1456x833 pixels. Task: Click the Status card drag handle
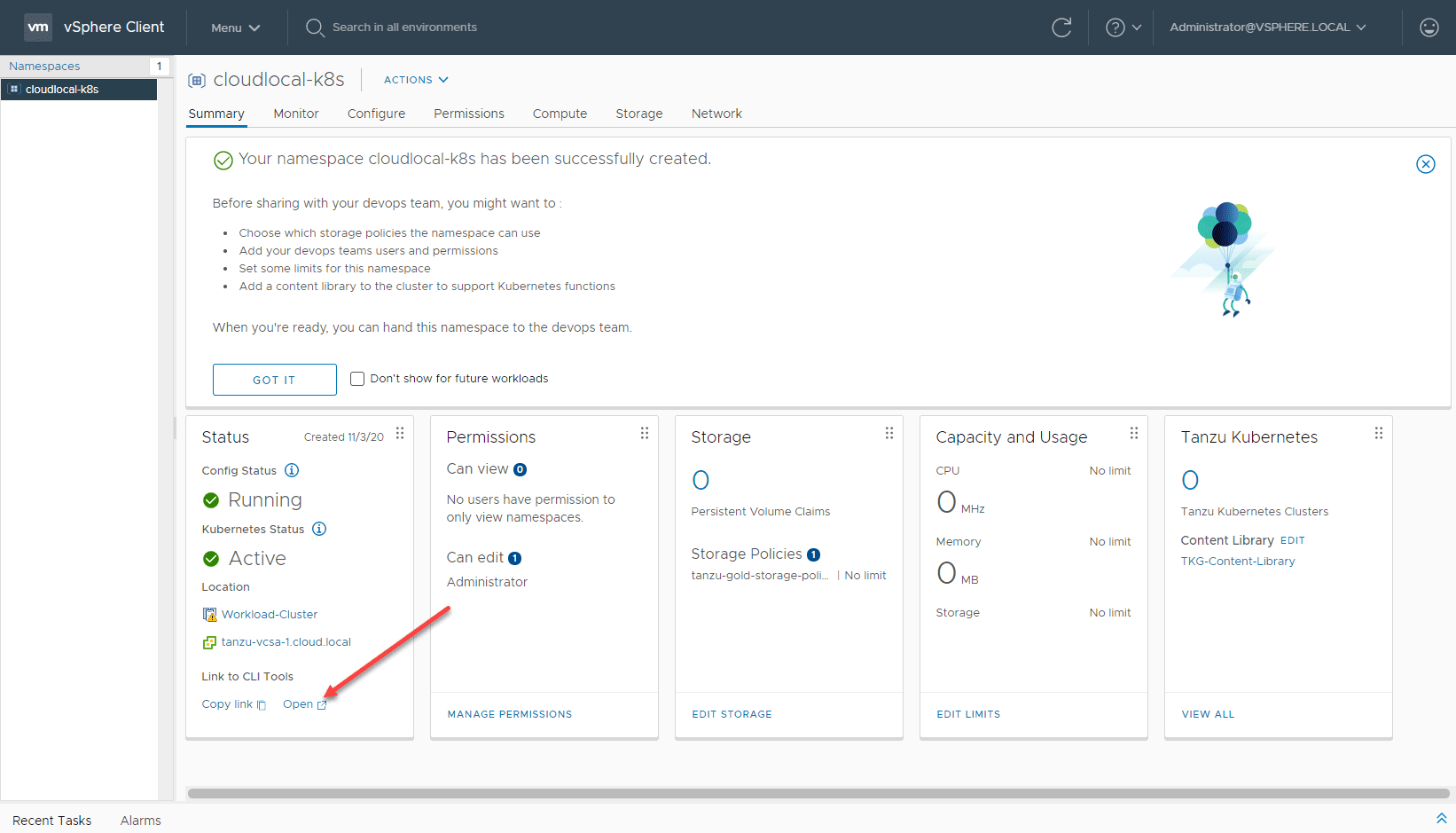point(400,433)
